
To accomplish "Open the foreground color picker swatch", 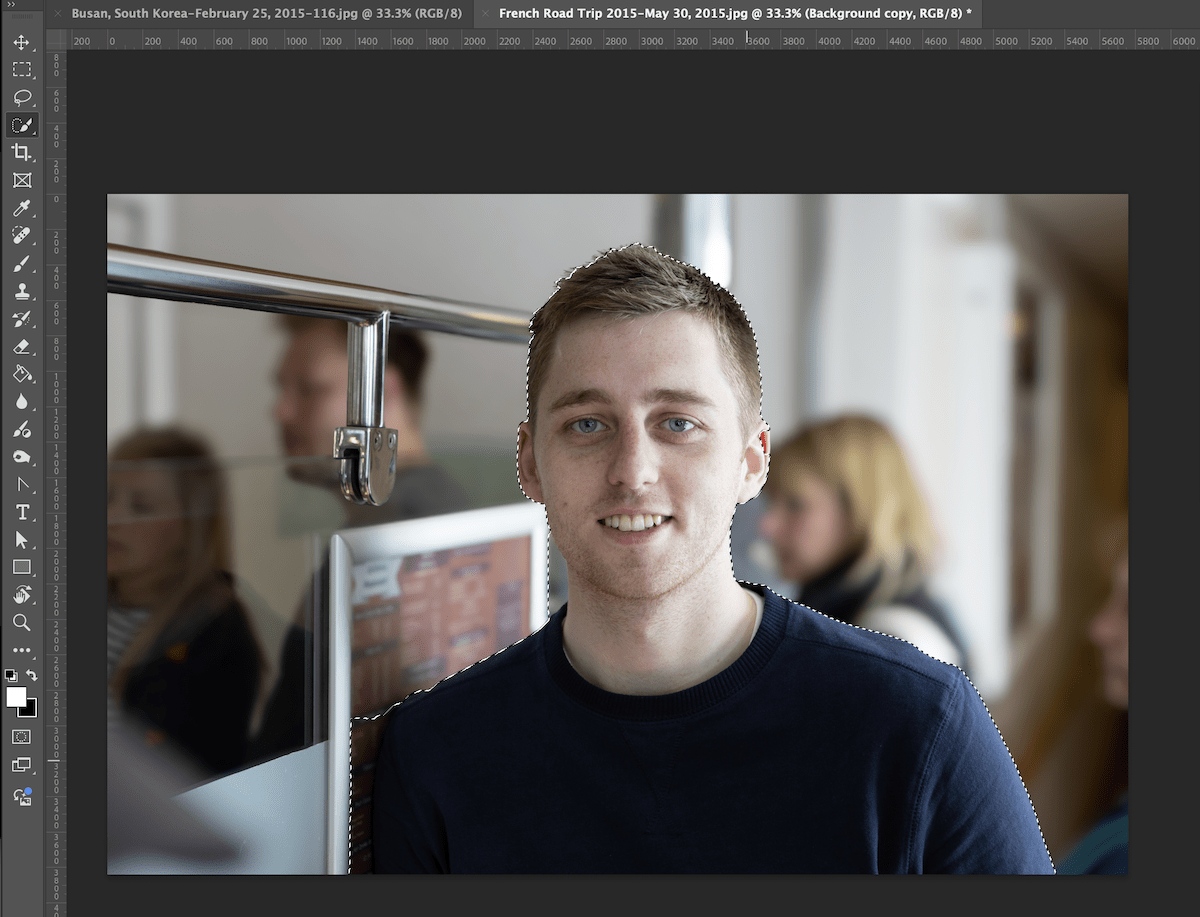I will (18, 698).
